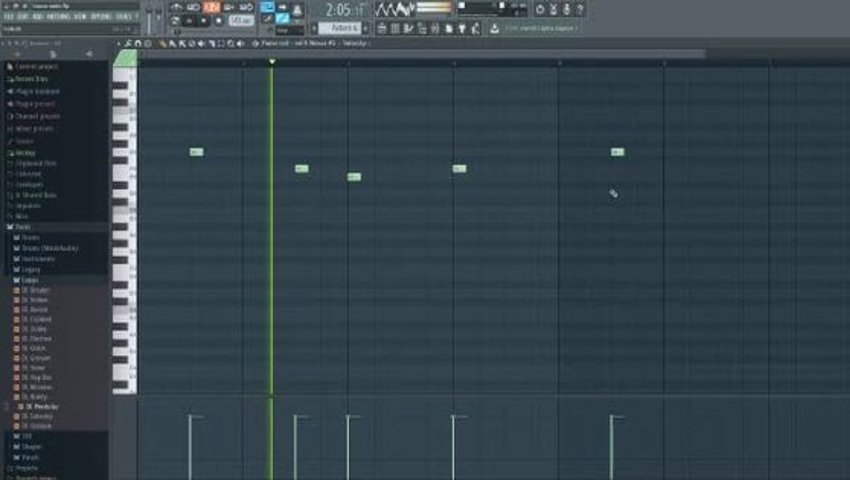
Task: Select the Slice tool in piano roll
Action: (211, 43)
